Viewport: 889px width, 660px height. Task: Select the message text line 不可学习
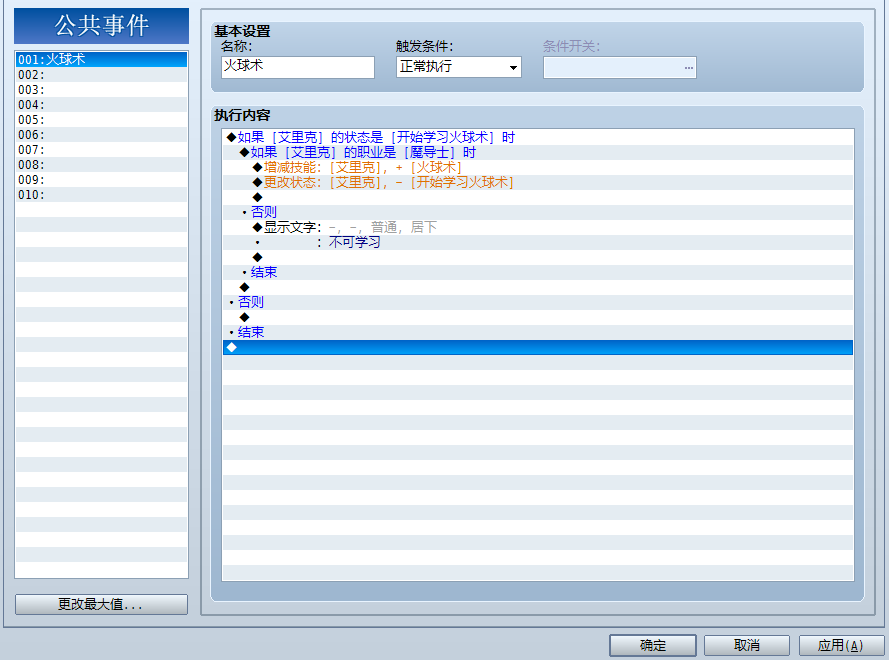pos(538,243)
